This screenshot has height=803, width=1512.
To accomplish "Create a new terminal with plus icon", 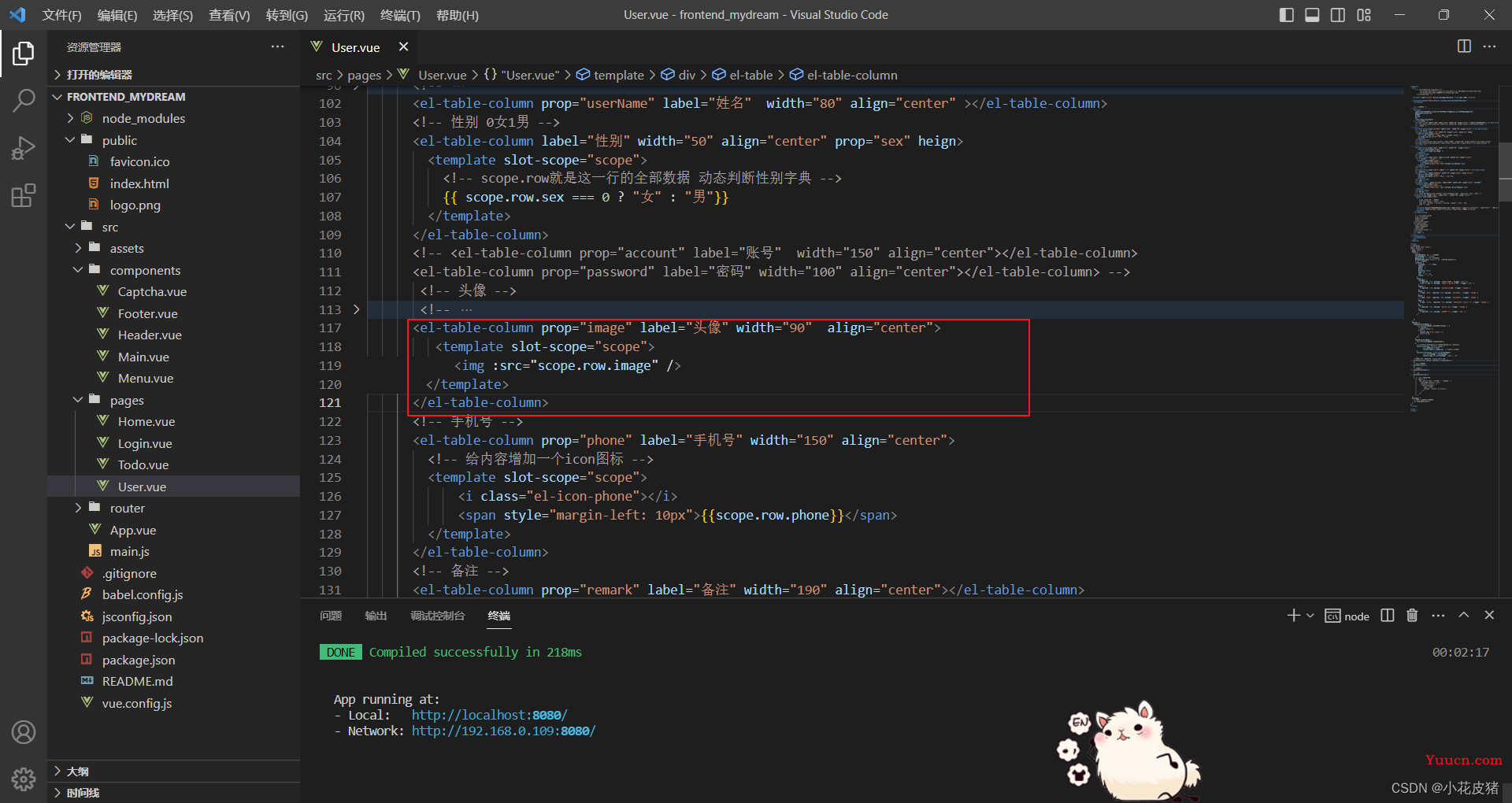I will pyautogui.click(x=1293, y=615).
